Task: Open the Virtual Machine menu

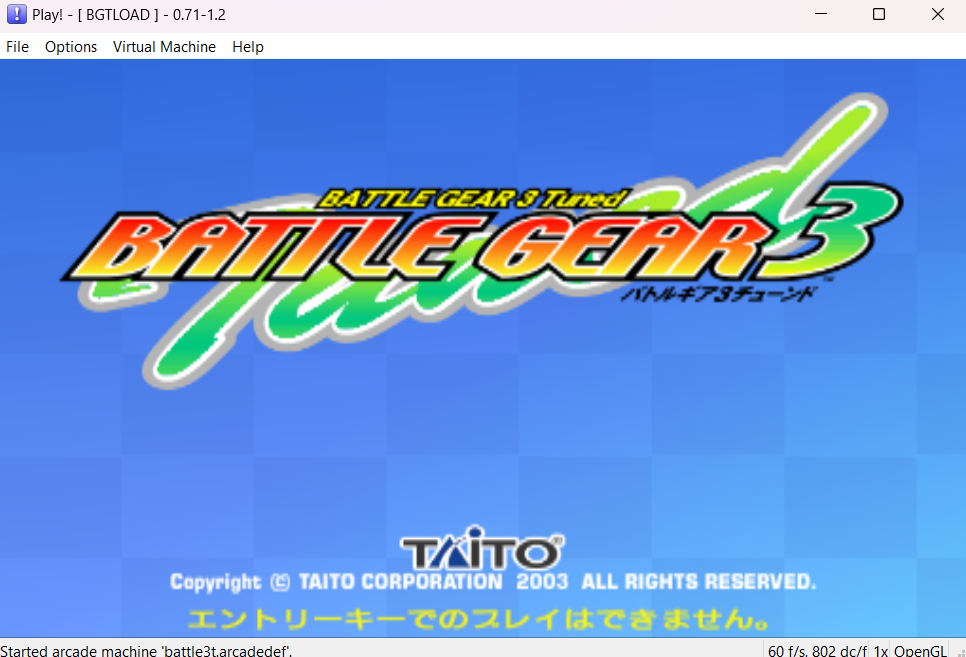Action: [164, 47]
